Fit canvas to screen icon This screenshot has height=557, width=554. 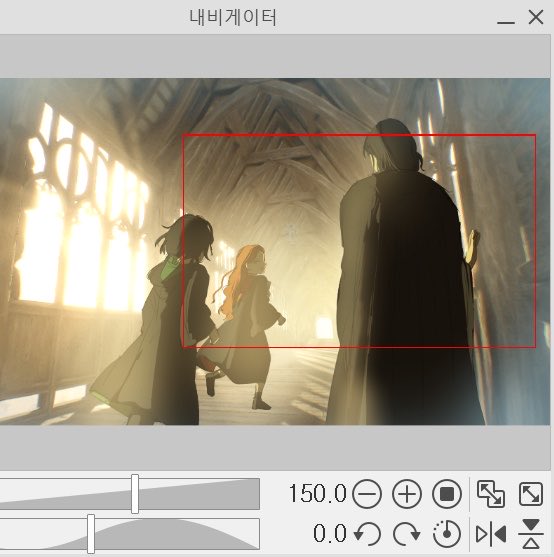(531, 494)
